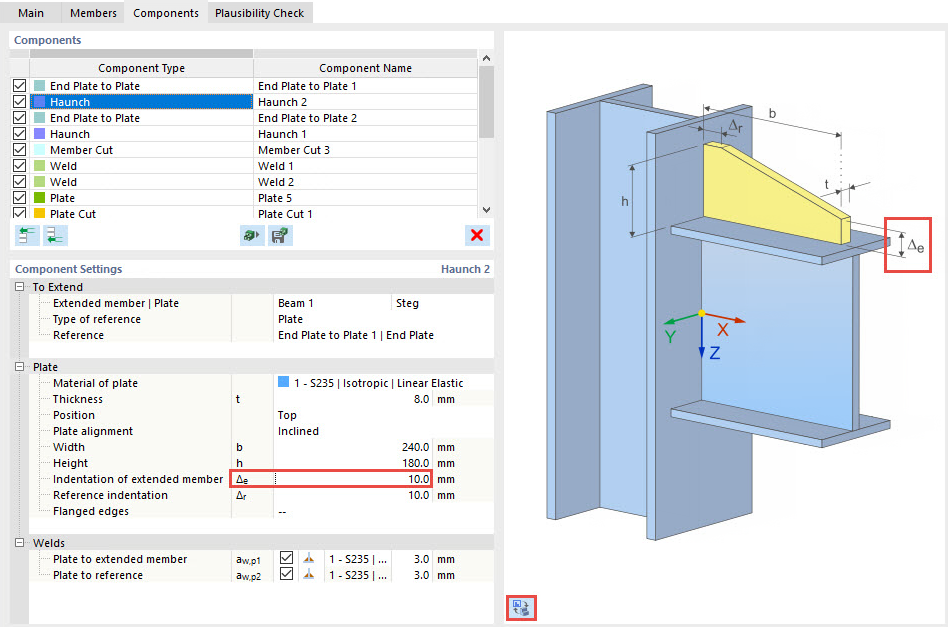Click fillet weld icon for Plate to extended member

[x=309, y=559]
